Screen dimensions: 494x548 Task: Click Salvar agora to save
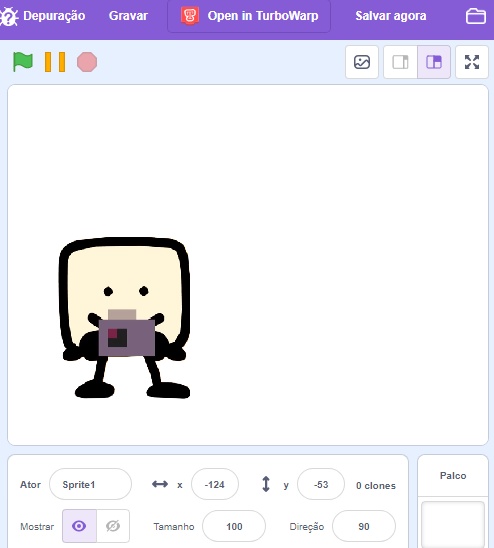[x=391, y=16]
